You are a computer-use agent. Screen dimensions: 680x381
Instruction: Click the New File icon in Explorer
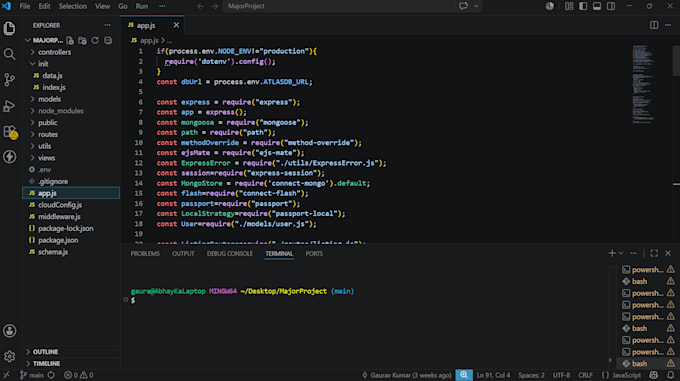[x=70, y=40]
